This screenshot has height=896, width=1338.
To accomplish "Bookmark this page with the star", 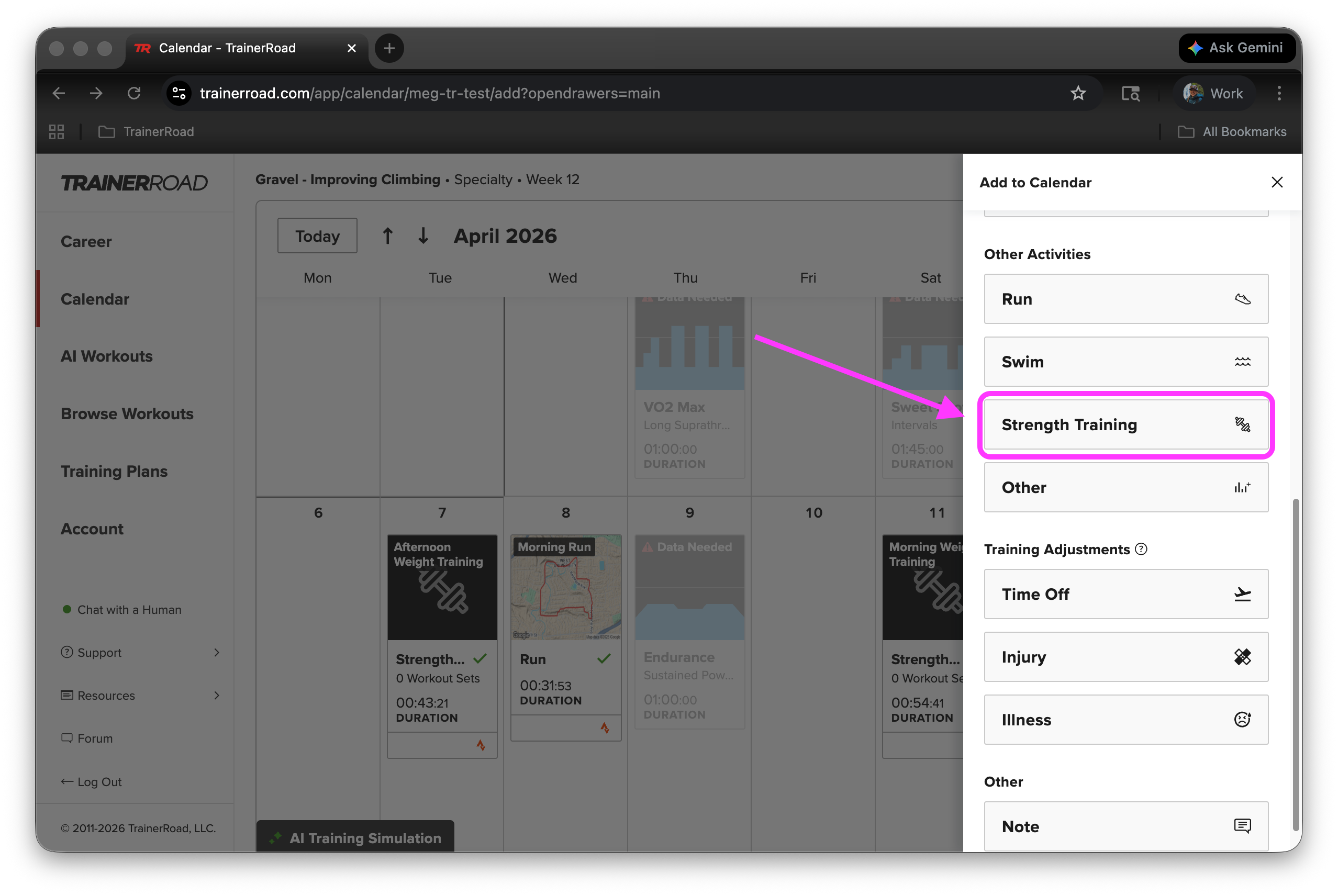I will point(1078,93).
